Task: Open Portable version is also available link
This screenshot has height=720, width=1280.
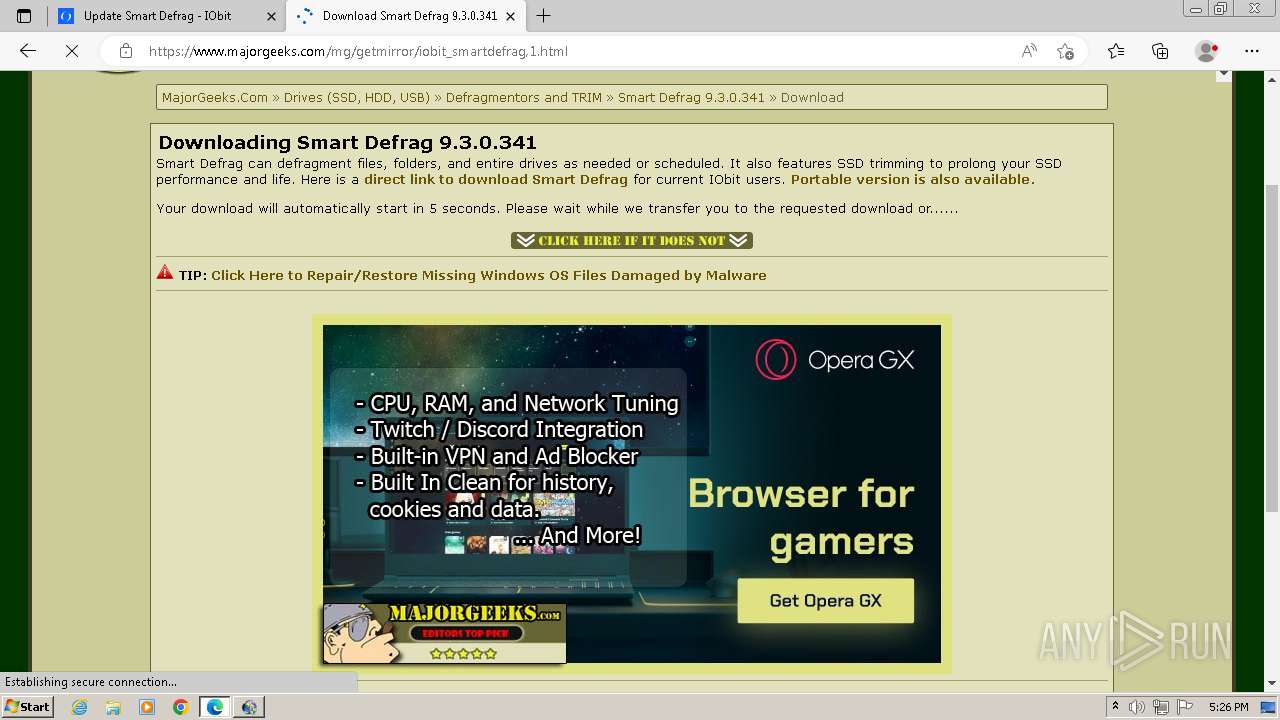Action: click(912, 180)
